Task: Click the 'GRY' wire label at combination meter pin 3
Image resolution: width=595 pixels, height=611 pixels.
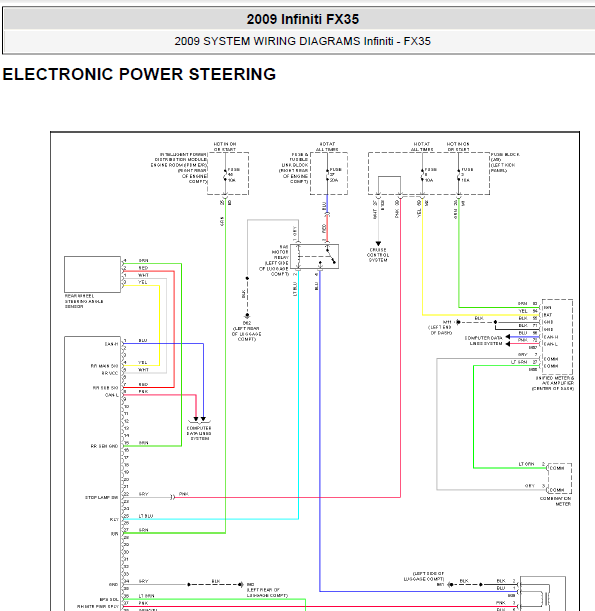Action: (x=530, y=486)
